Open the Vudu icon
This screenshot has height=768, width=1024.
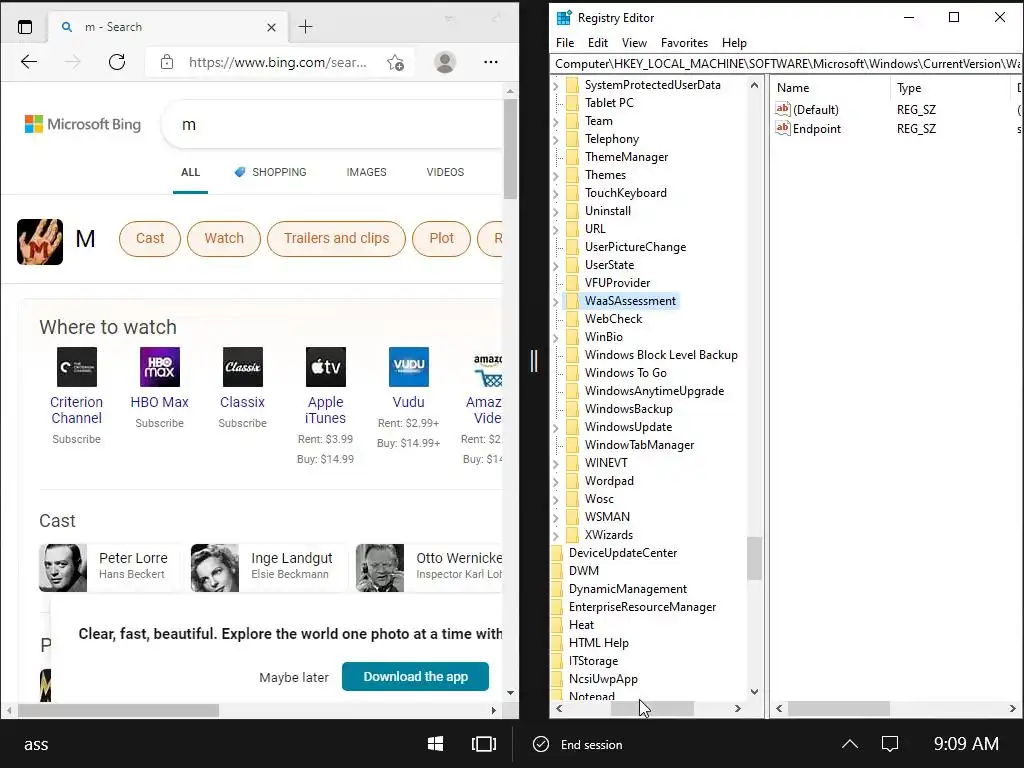pyautogui.click(x=408, y=367)
